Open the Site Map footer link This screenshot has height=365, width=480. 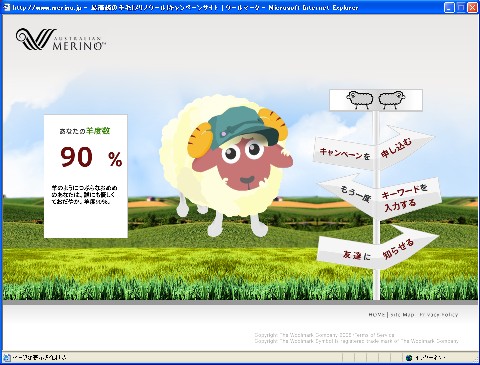tap(402, 314)
